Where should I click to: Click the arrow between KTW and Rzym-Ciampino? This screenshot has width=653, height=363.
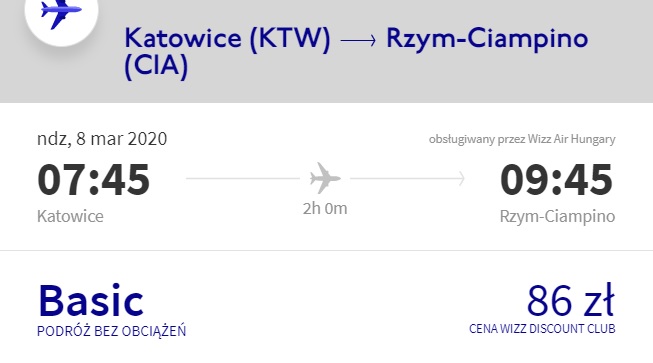tap(358, 40)
